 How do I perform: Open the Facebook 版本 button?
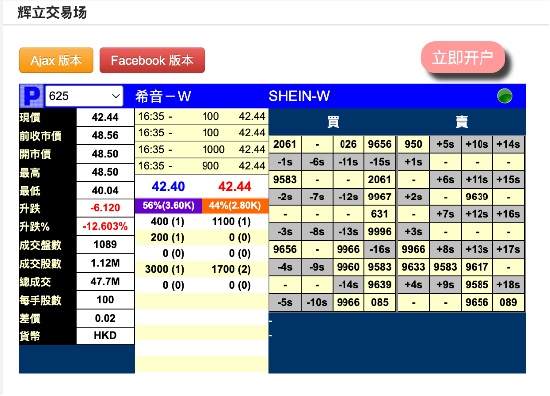152,60
